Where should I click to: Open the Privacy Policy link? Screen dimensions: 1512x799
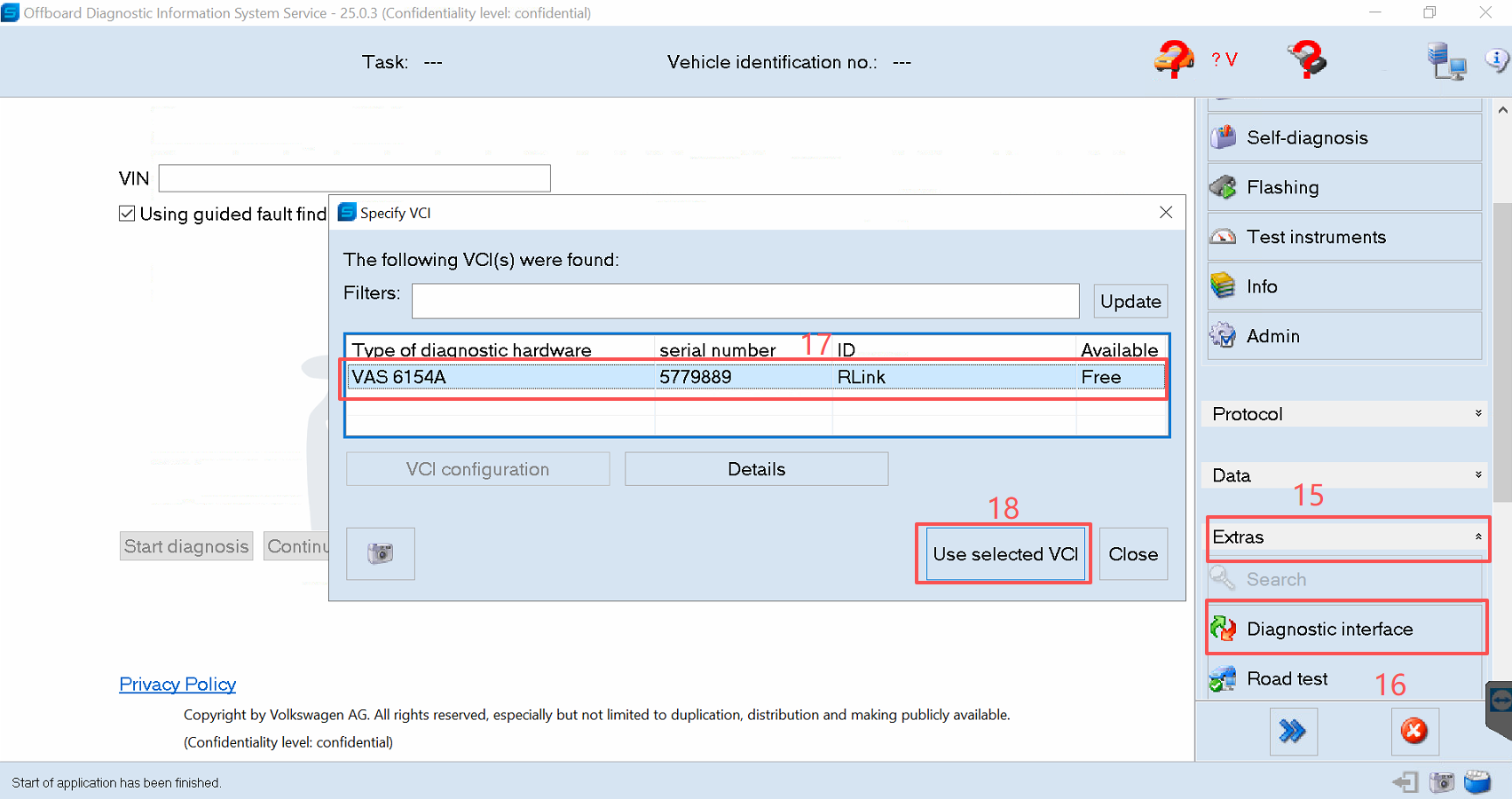tap(177, 684)
